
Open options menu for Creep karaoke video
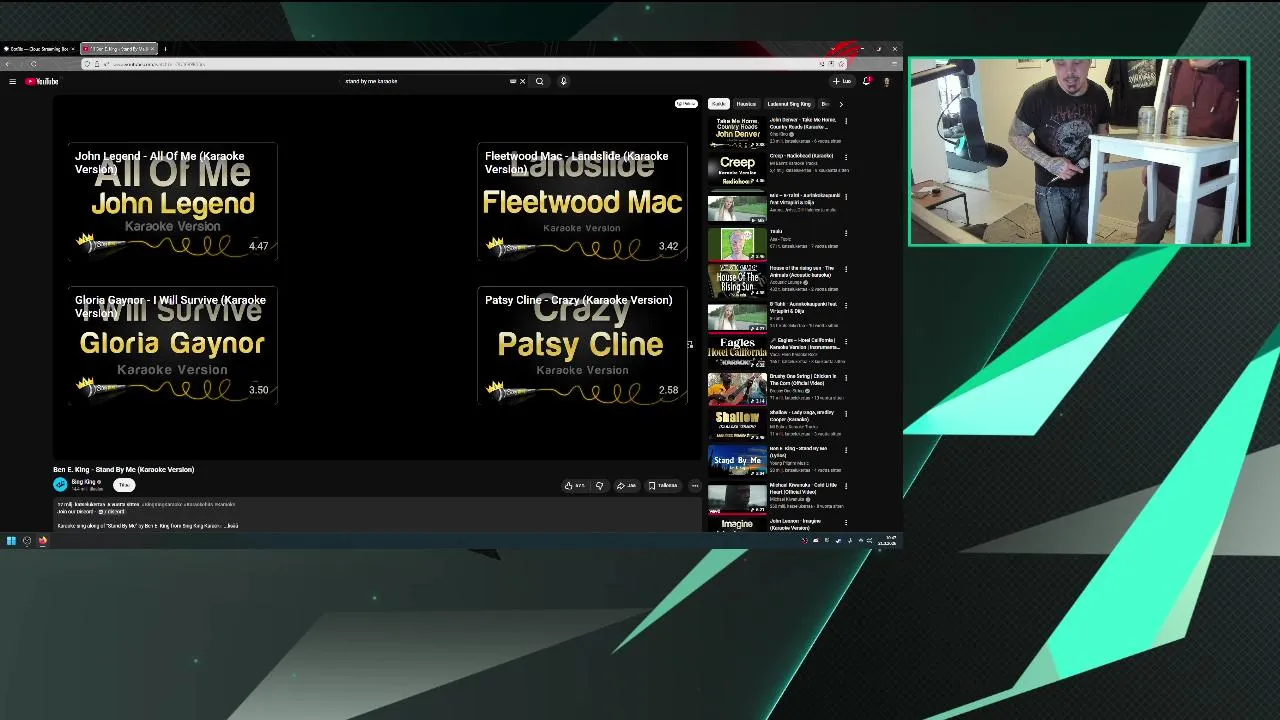click(x=846, y=157)
